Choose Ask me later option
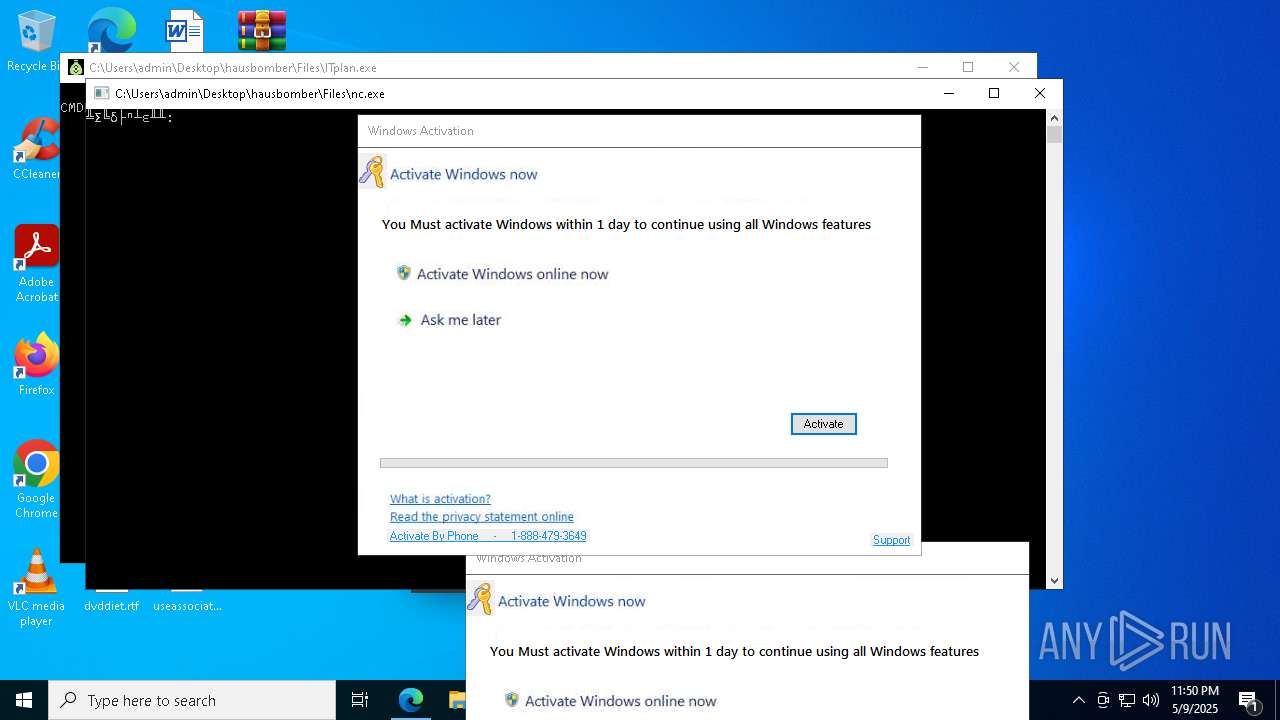This screenshot has width=1280, height=720. tap(460, 320)
